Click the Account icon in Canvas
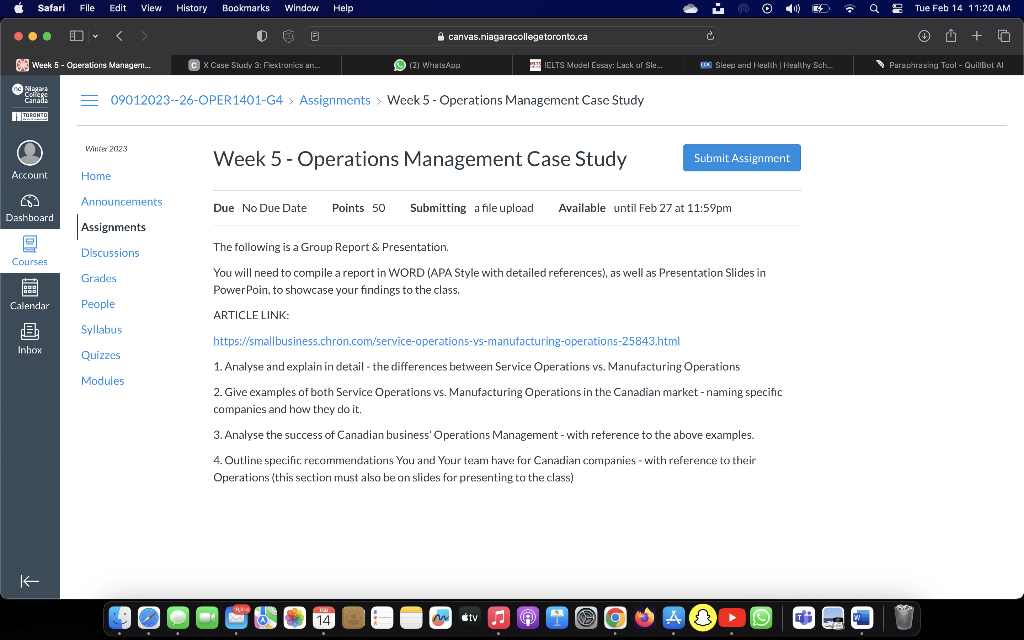 coord(29,155)
